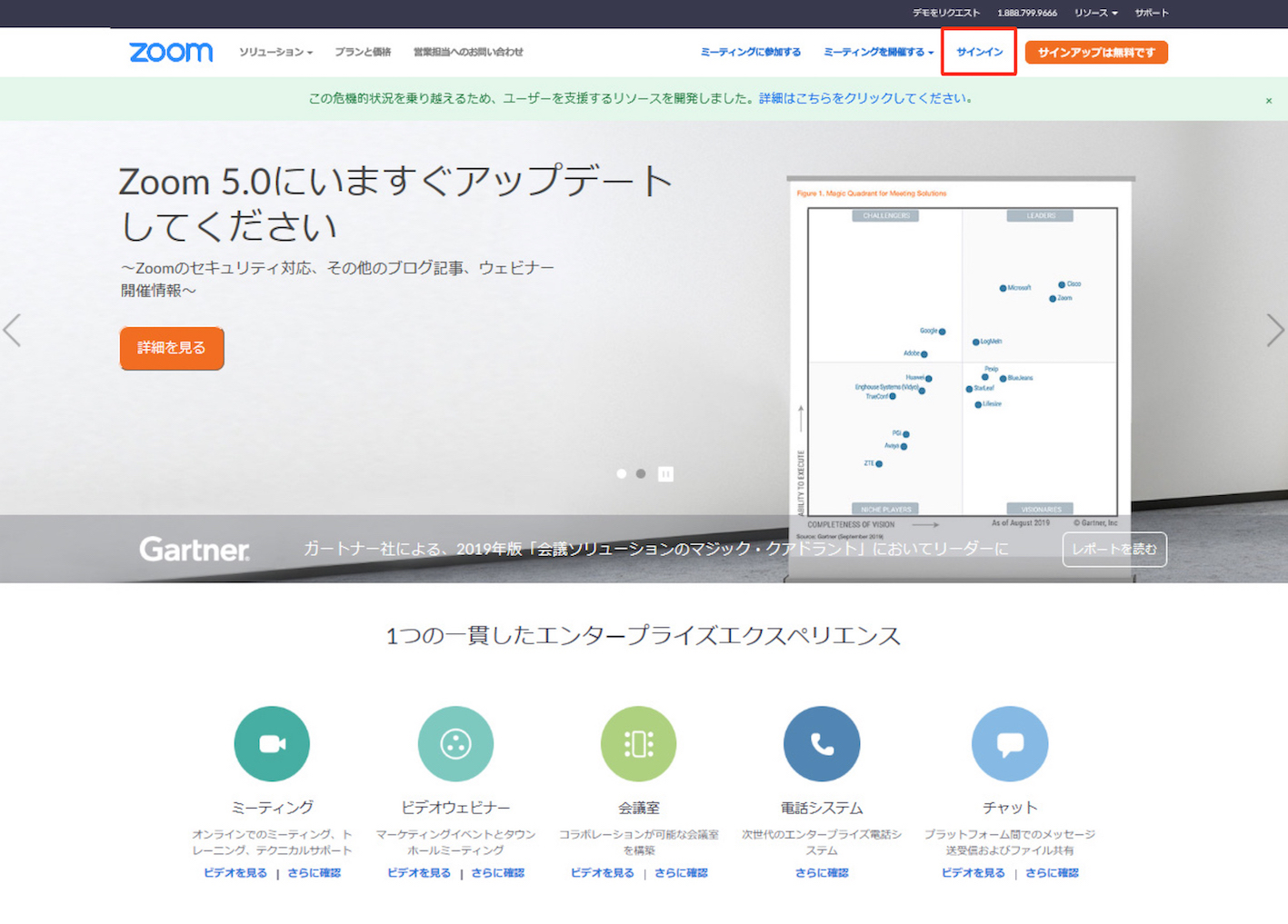The width and height of the screenshot is (1288, 924).
Task: Click さらに確認 under チャット
Action: point(1052,872)
